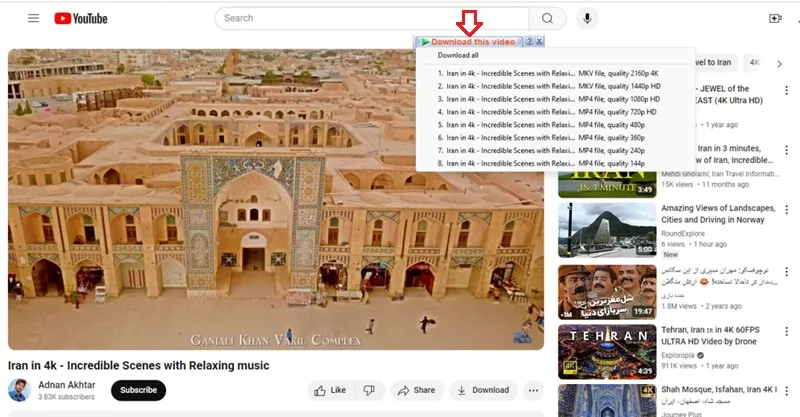Click the help question mark on download bar
This screenshot has height=417, width=800.
(530, 41)
